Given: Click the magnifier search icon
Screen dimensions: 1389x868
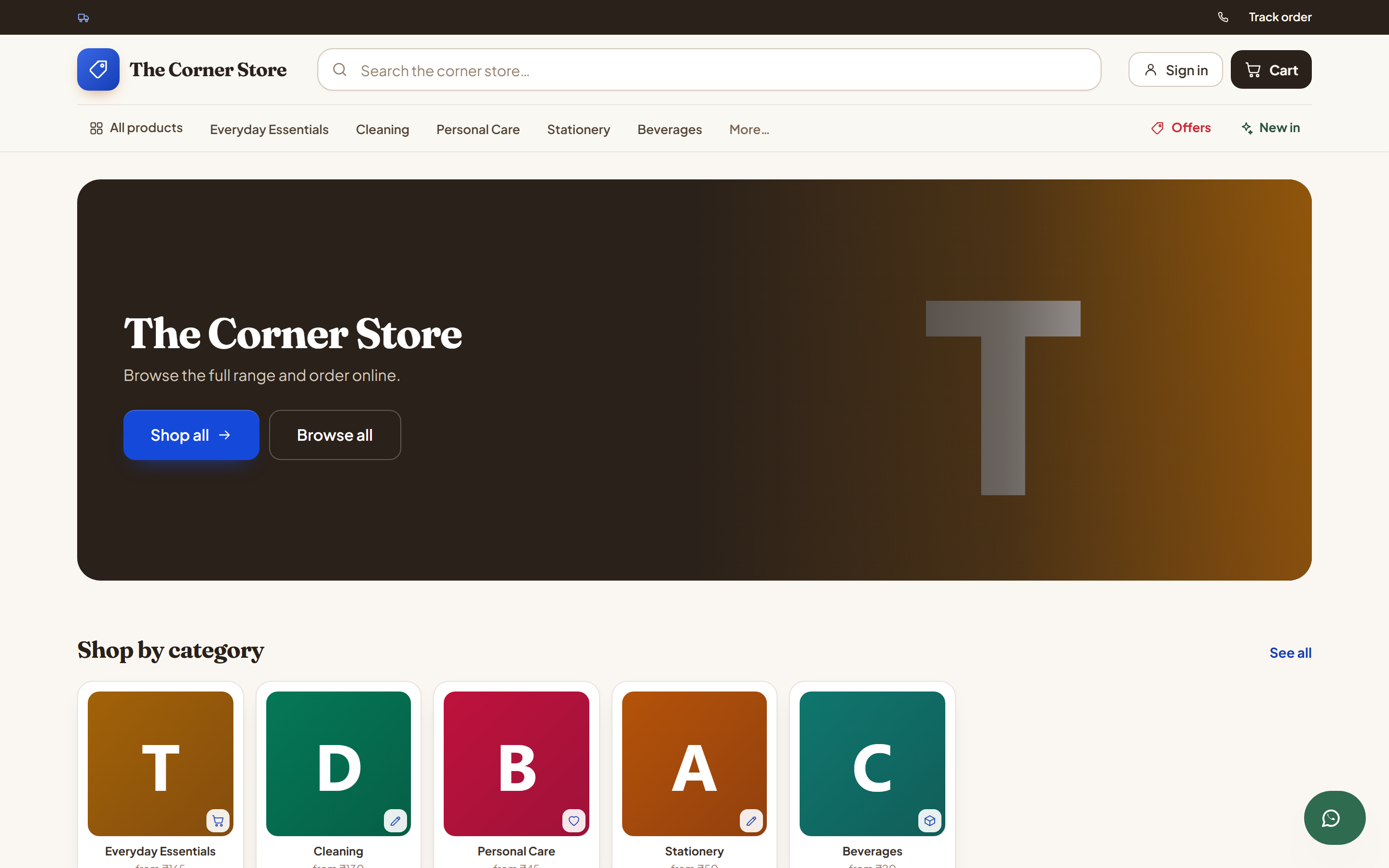Looking at the screenshot, I should pyautogui.click(x=340, y=69).
